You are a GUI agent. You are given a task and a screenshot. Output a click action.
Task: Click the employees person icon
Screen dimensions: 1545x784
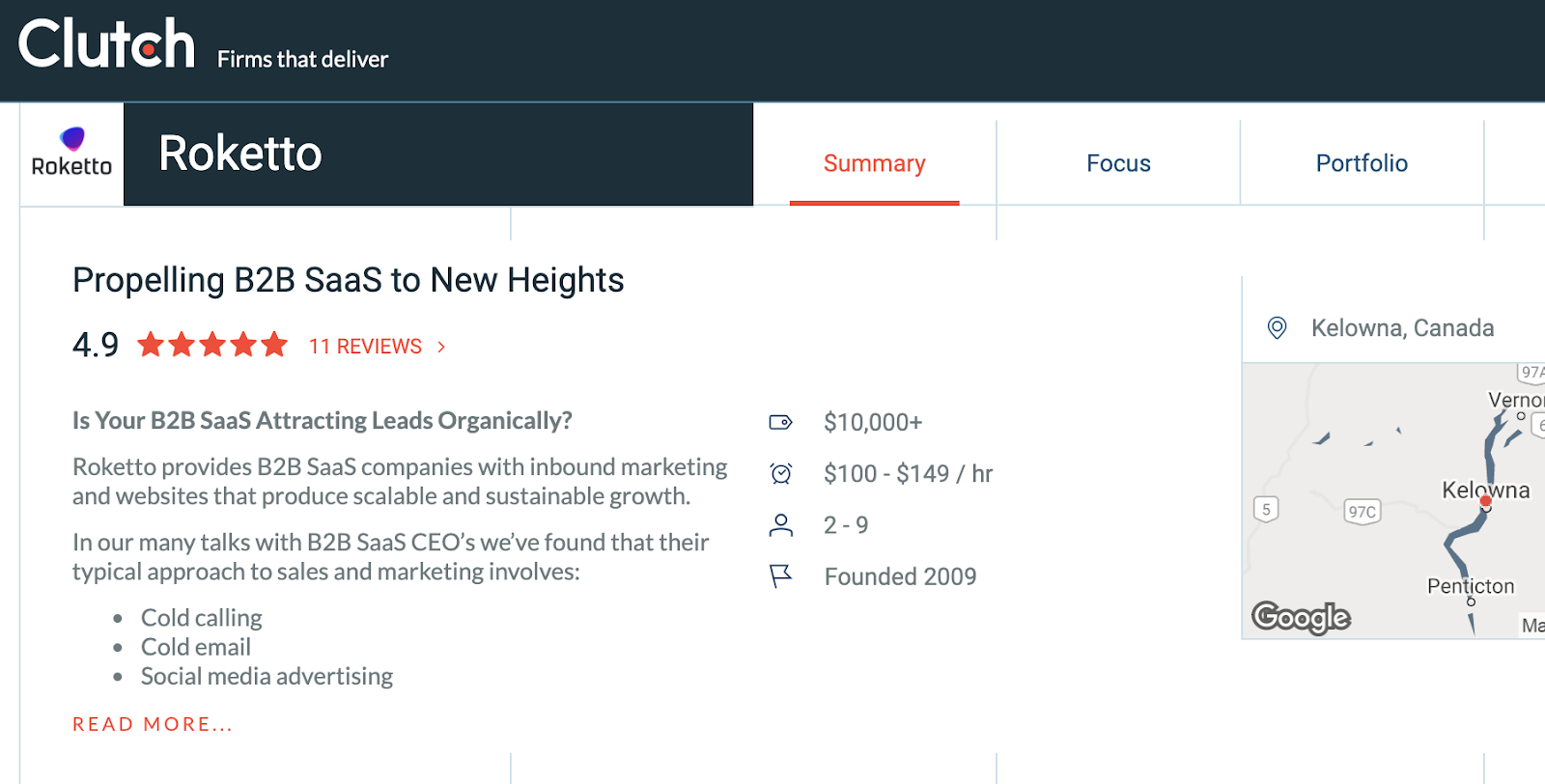point(780,525)
